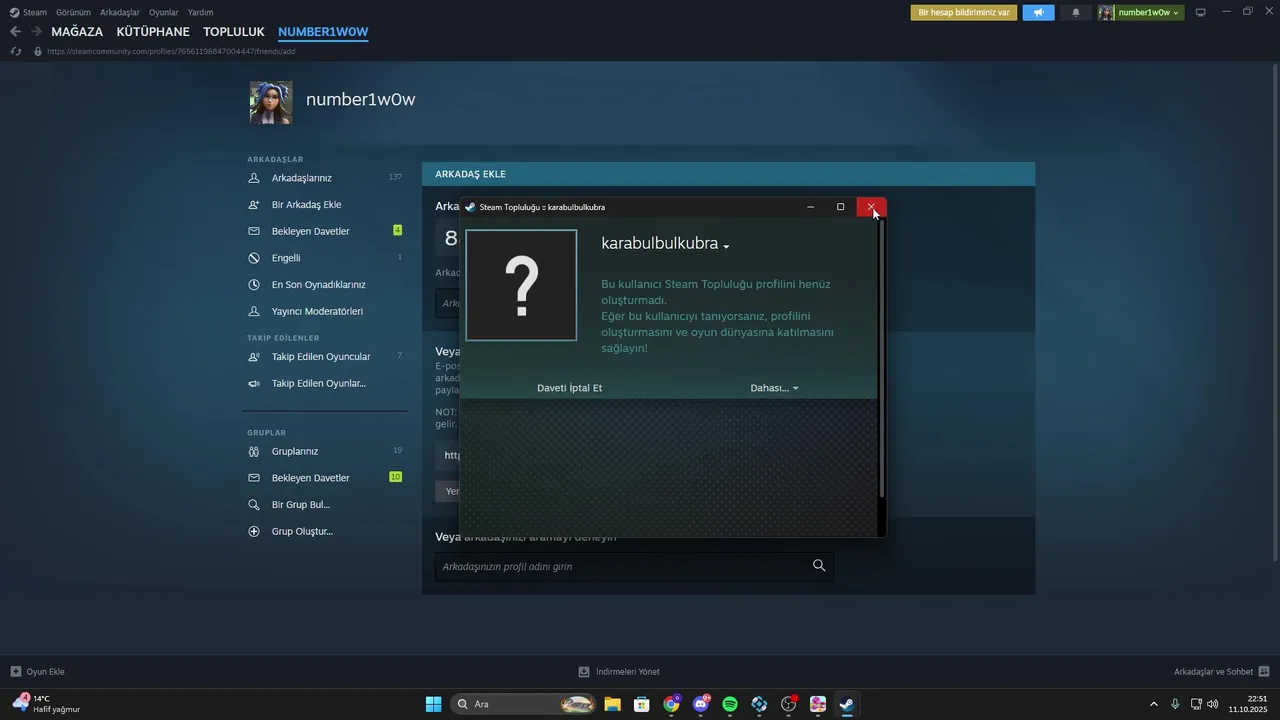Open the Oyunlar menu
1280x720 pixels.
[x=164, y=12]
